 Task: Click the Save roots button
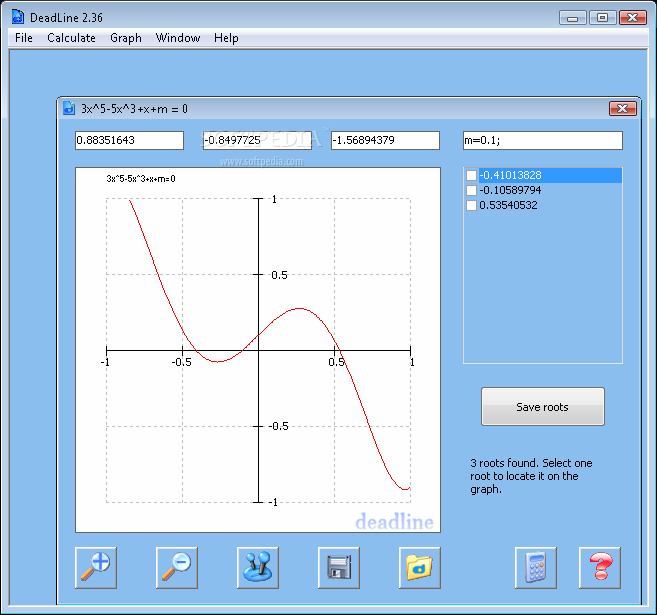tap(543, 406)
